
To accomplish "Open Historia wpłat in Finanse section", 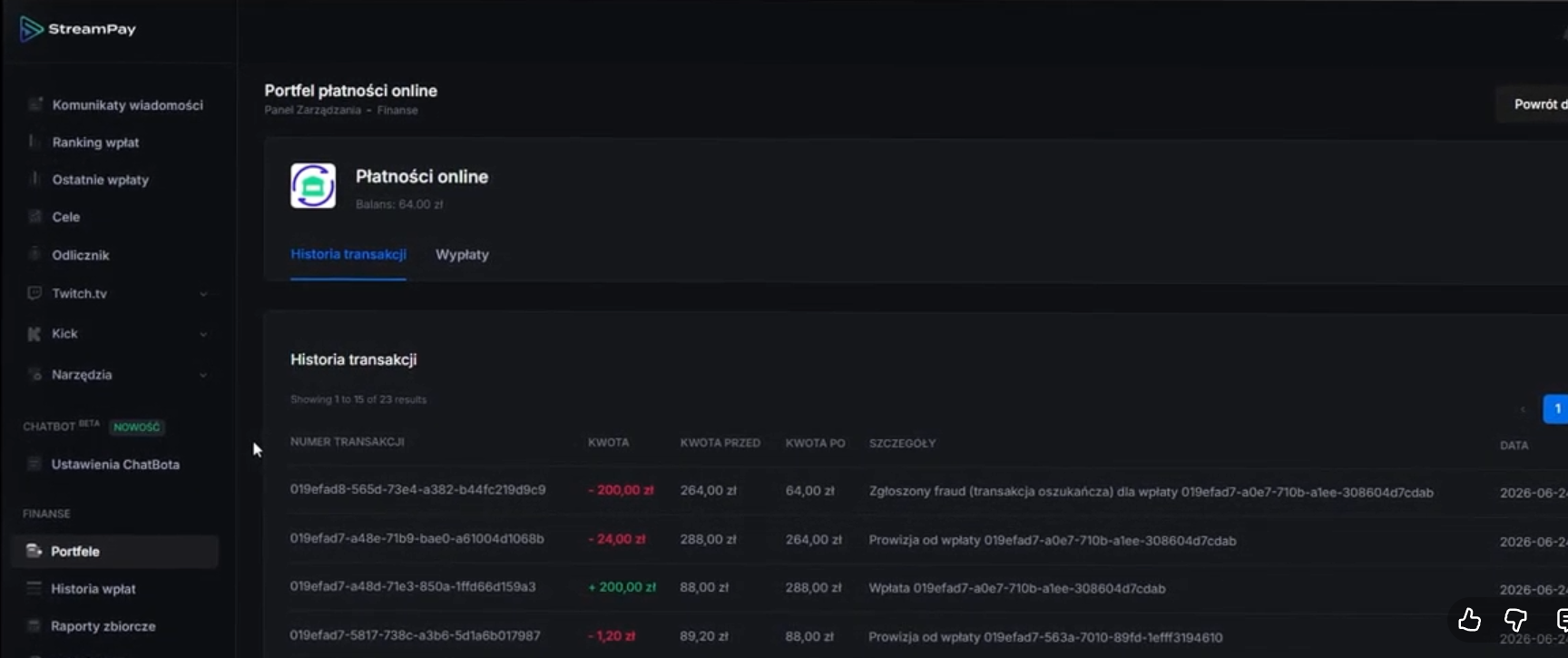I will pos(93,589).
